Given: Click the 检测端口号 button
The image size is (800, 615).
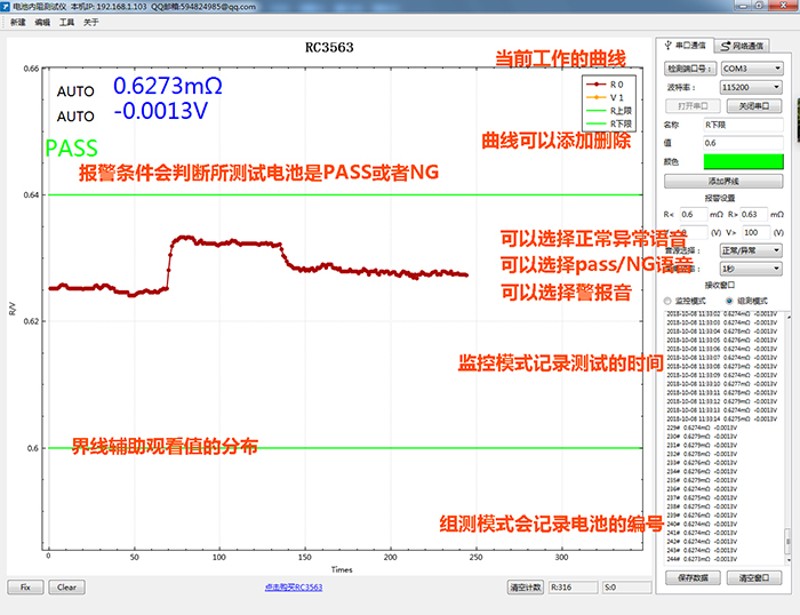Looking at the screenshot, I should 690,68.
